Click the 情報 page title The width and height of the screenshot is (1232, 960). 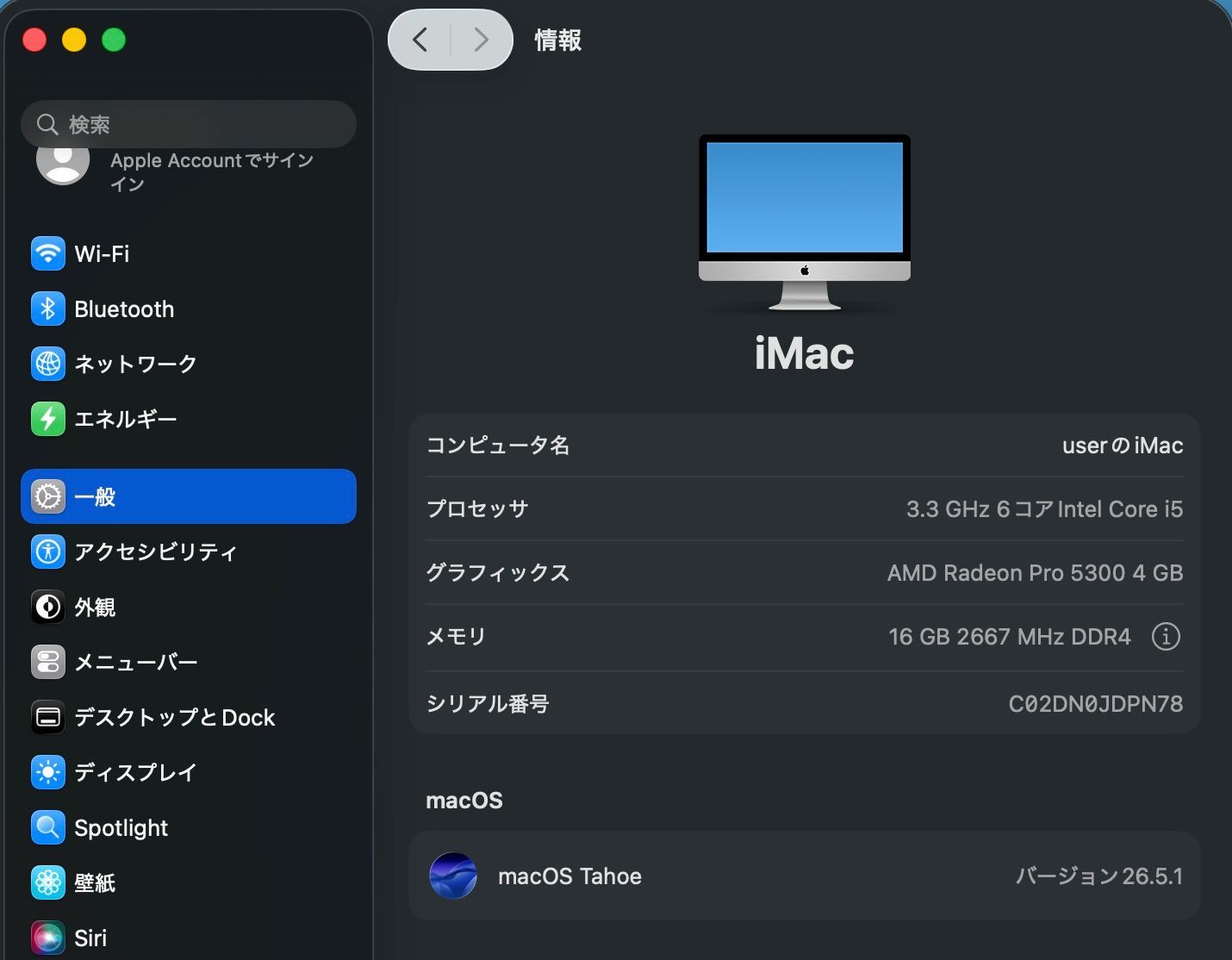pyautogui.click(x=557, y=40)
